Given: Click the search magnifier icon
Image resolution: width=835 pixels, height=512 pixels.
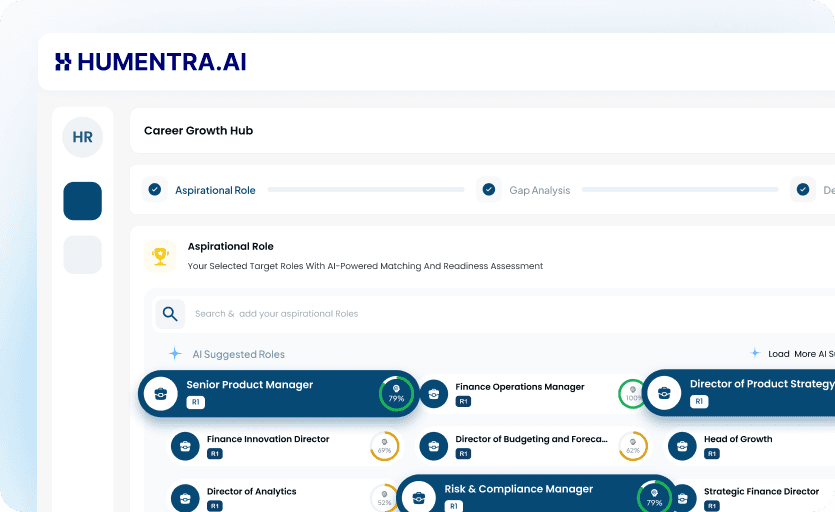Looking at the screenshot, I should tap(170, 314).
